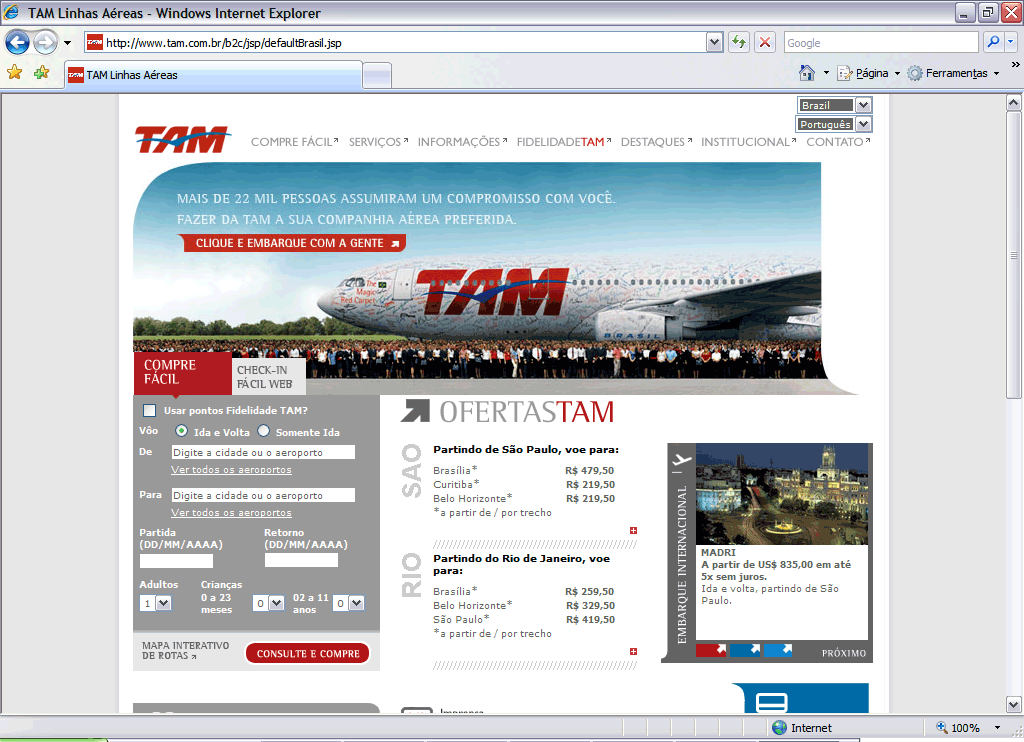This screenshot has width=1024, height=742.
Task: Click Ver todos os aeroportos under De
Action: point(231,470)
